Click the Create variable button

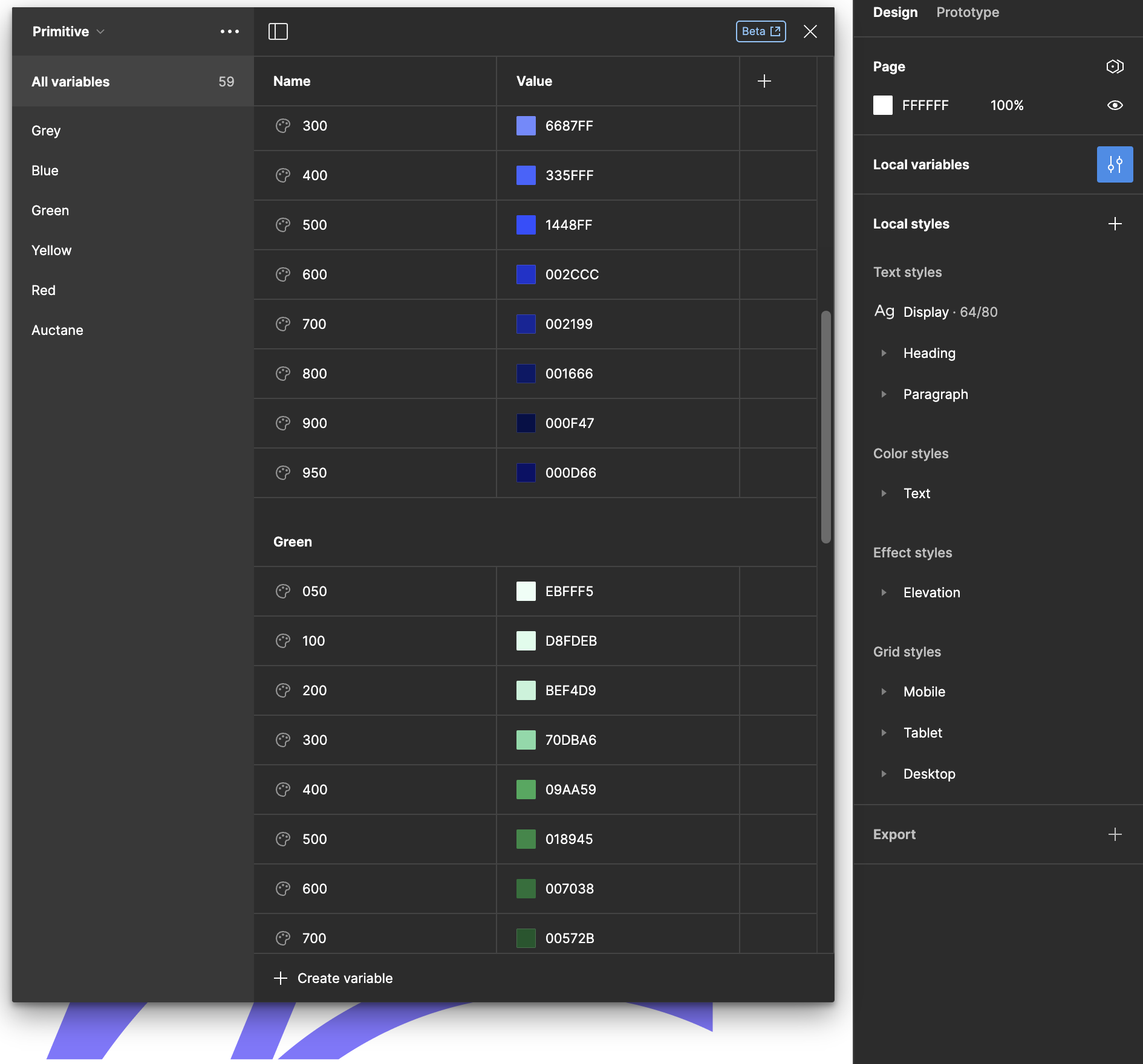click(x=333, y=978)
